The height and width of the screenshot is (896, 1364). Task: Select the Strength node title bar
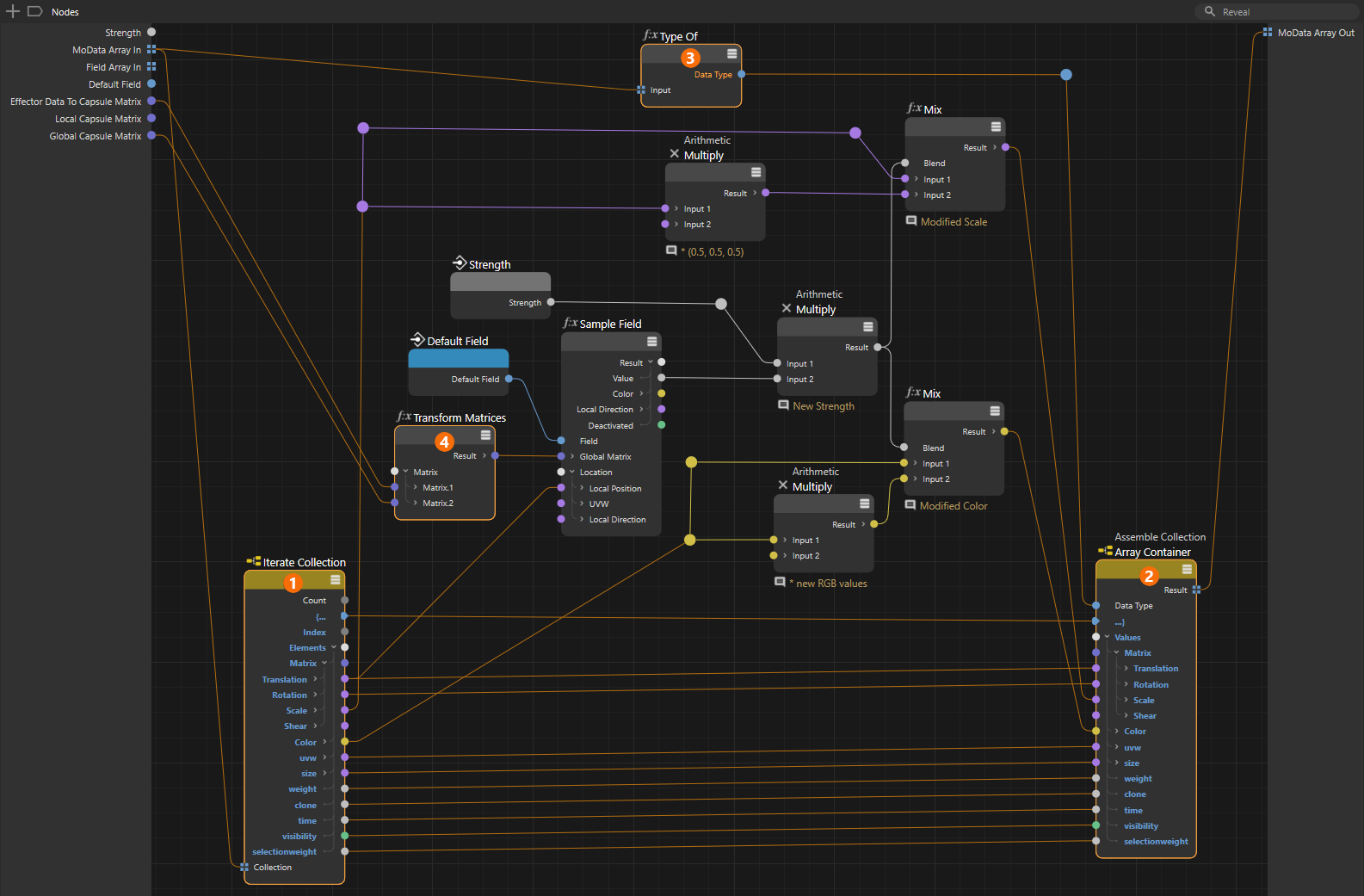pyautogui.click(x=500, y=281)
